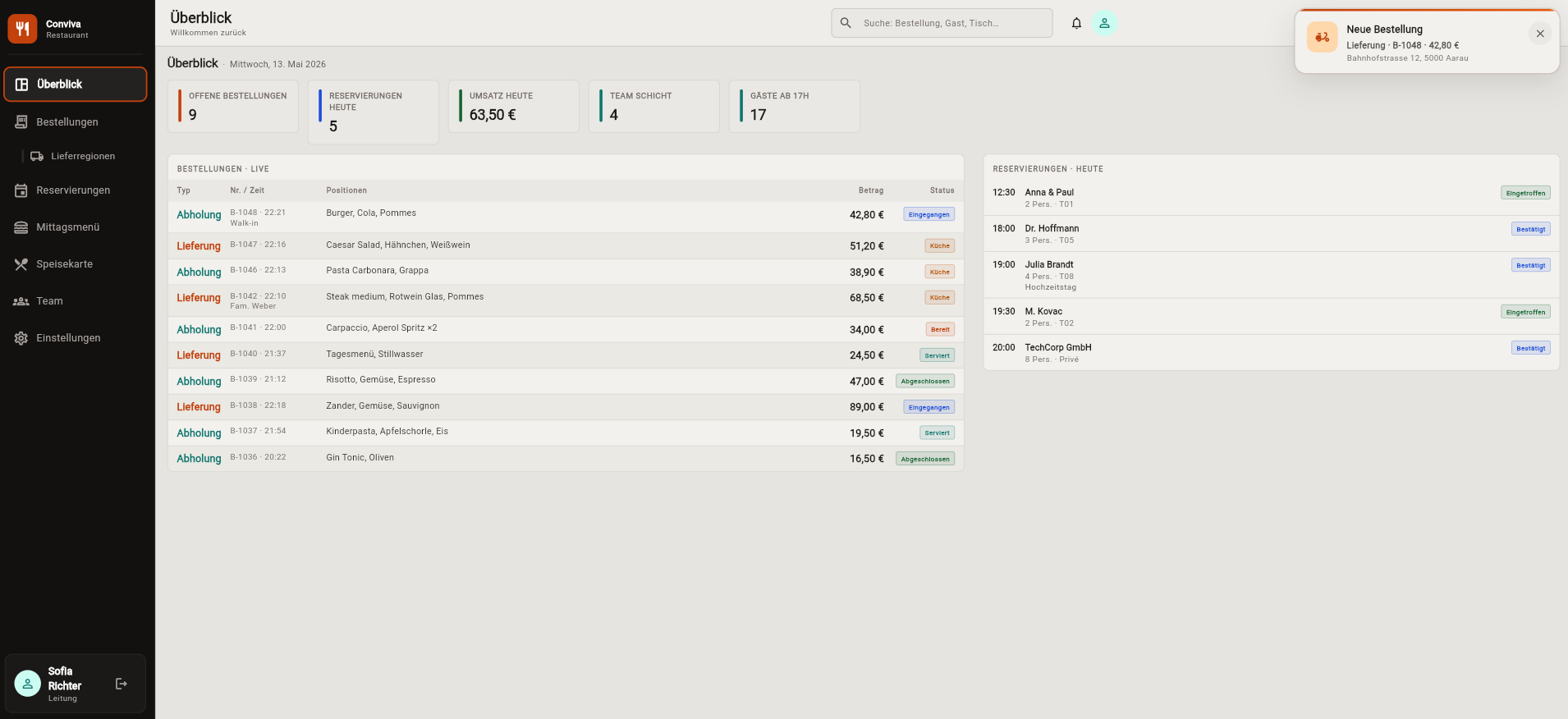
Task: Select order row Kinderpasta, Apfelschorle, Eis
Action: coord(566,433)
